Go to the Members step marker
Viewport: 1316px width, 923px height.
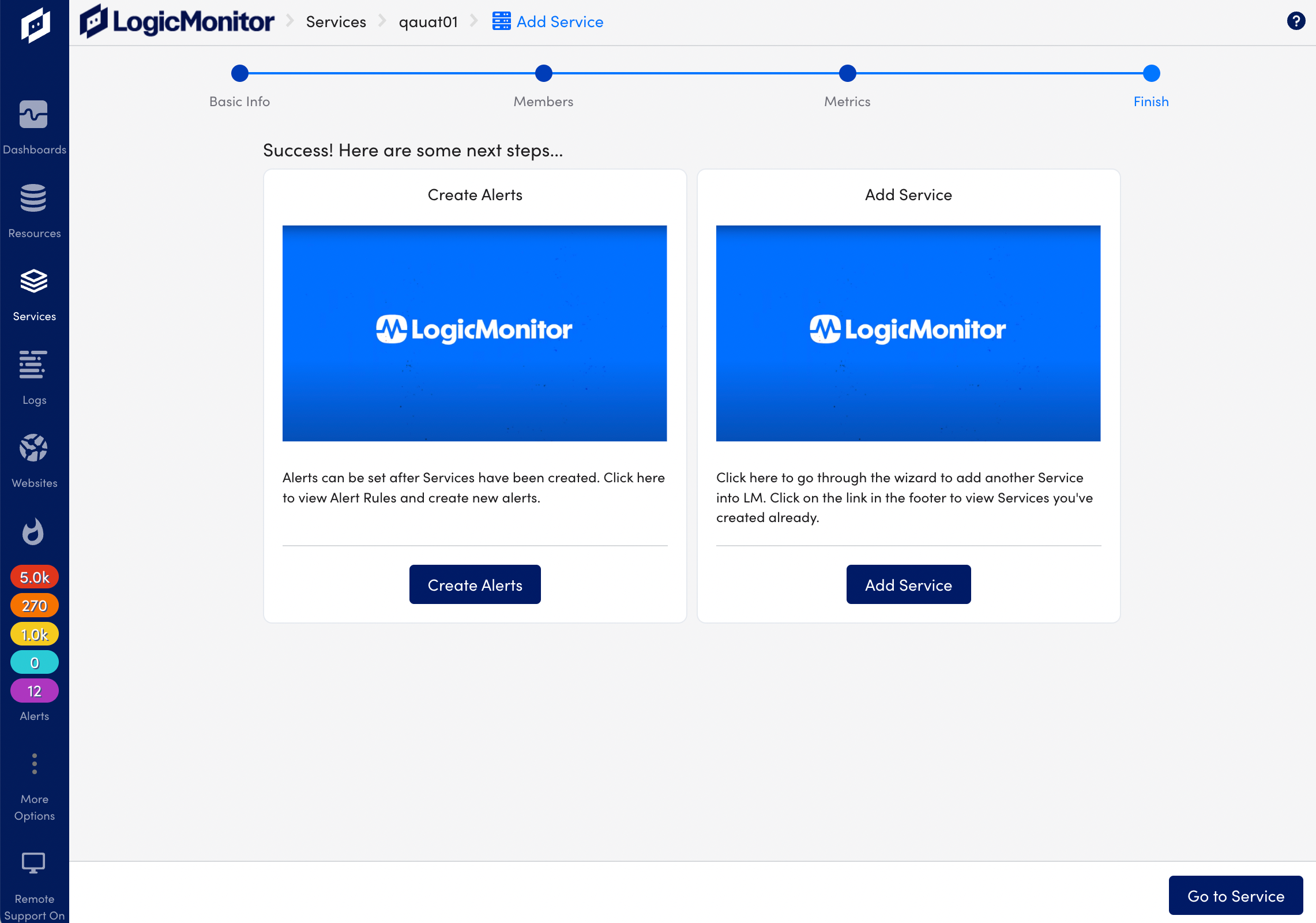[x=544, y=73]
